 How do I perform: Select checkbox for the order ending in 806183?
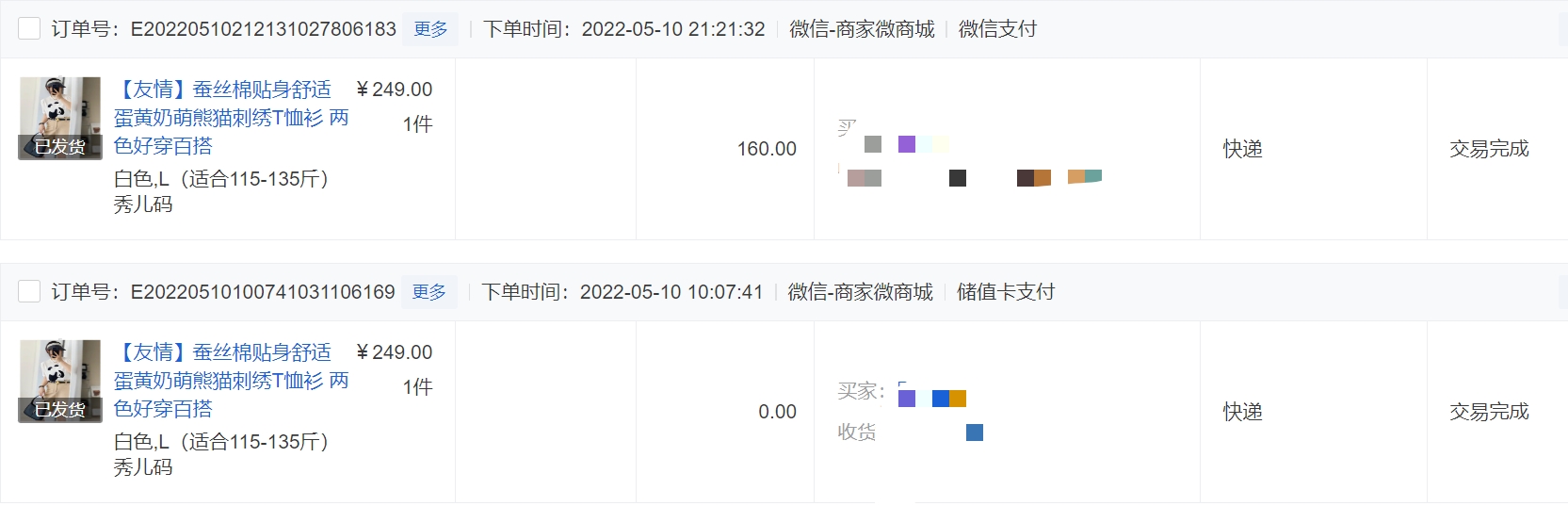pyautogui.click(x=29, y=28)
